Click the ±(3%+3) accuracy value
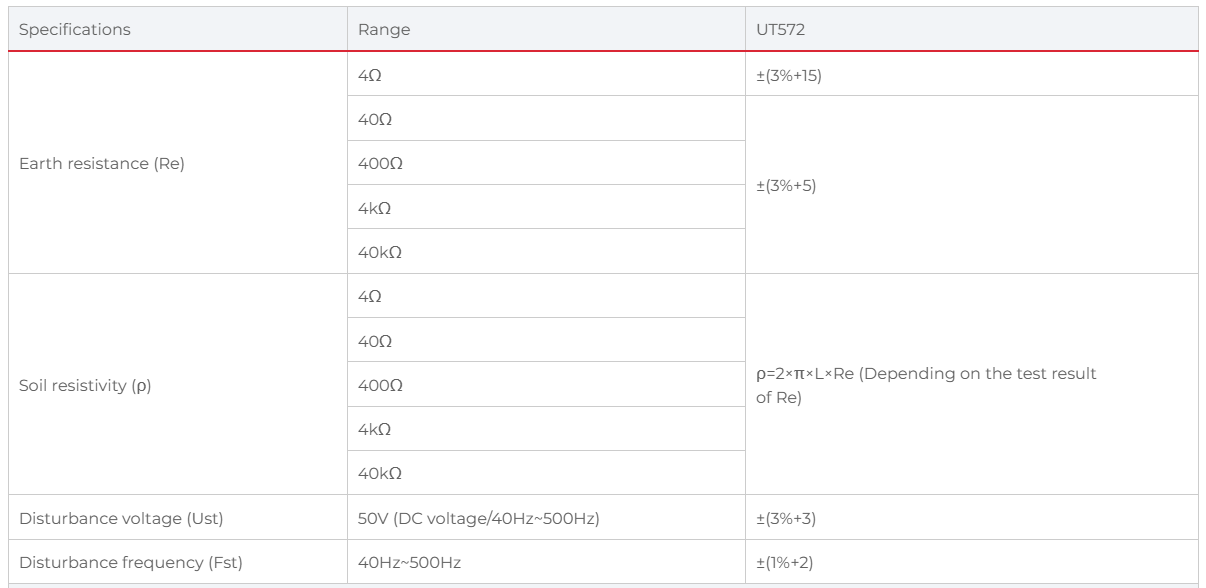Screen dimensions: 1206x588 787,517
